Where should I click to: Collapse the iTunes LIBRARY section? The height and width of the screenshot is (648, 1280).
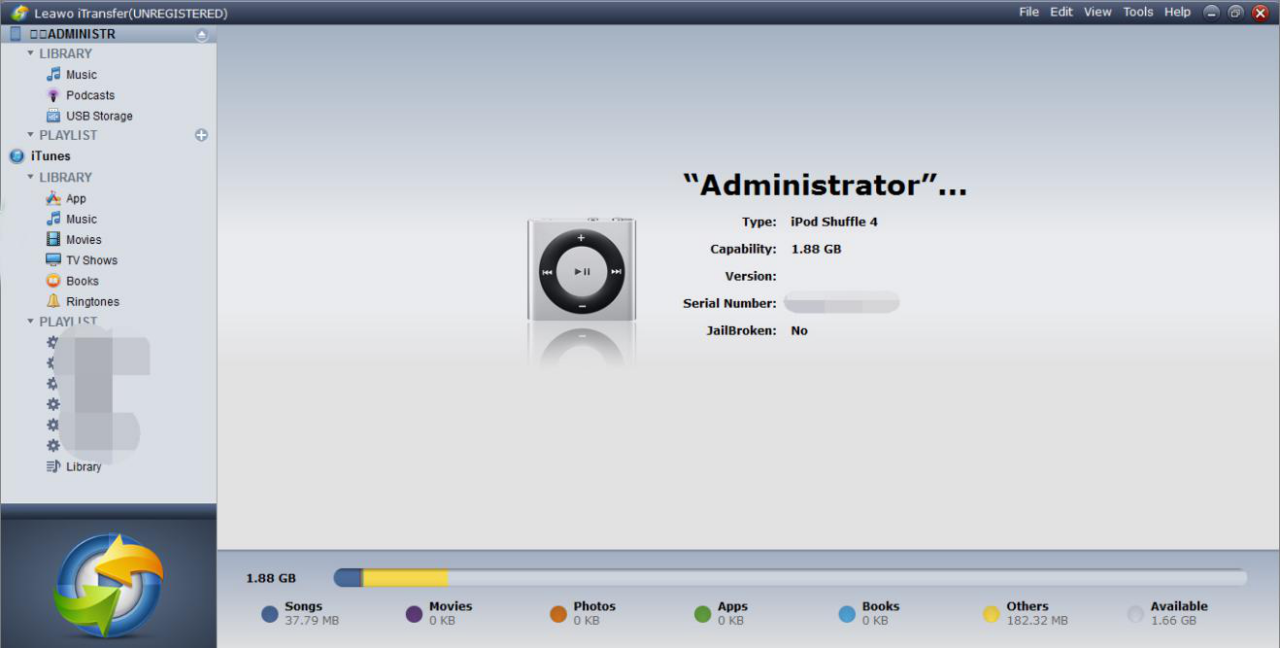tap(31, 178)
